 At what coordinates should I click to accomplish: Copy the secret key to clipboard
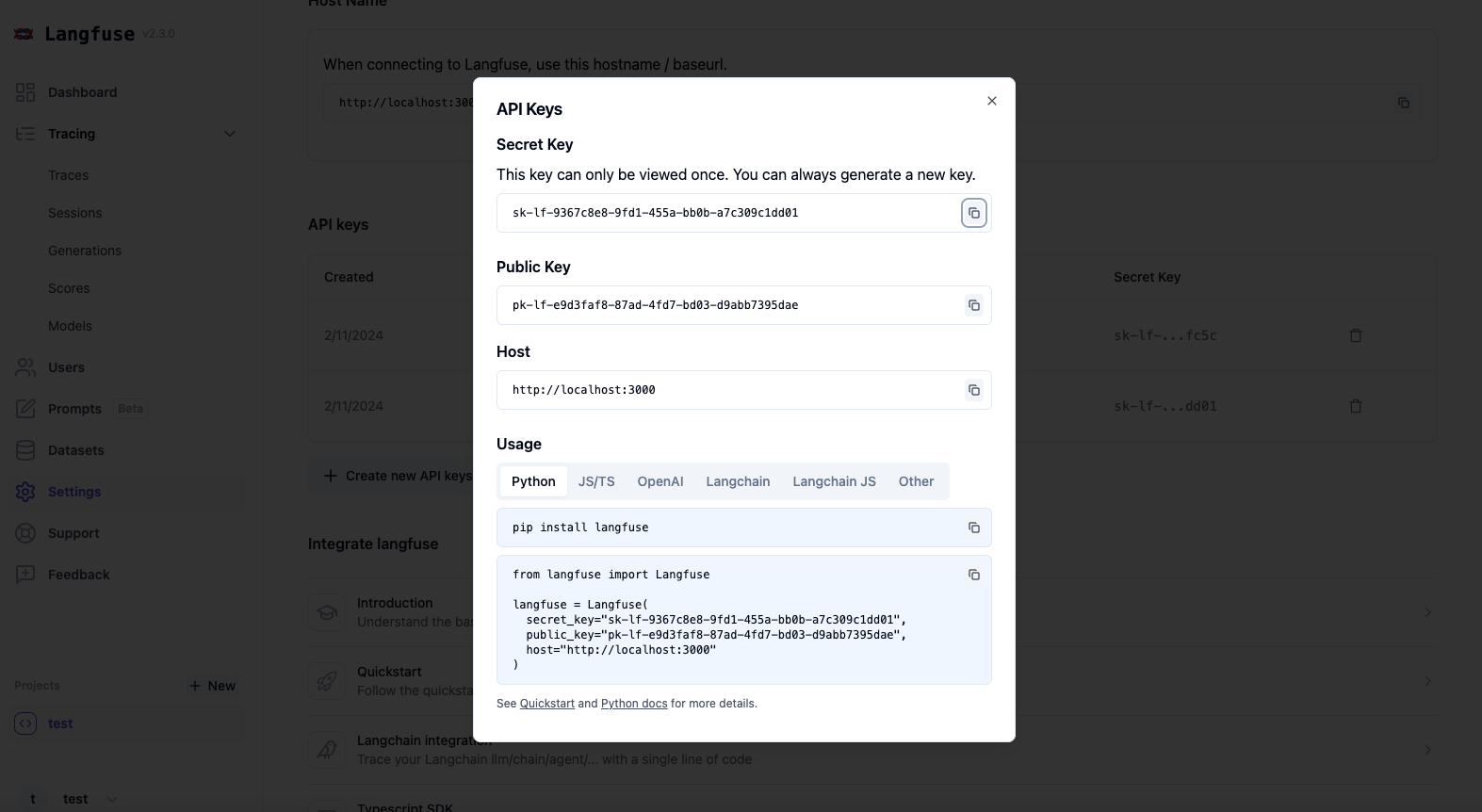click(x=974, y=213)
